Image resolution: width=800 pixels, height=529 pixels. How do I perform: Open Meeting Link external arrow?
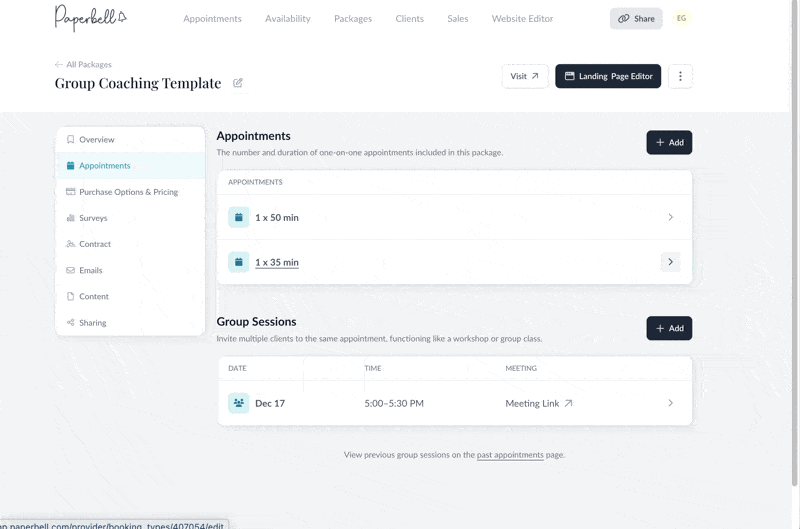coord(568,403)
